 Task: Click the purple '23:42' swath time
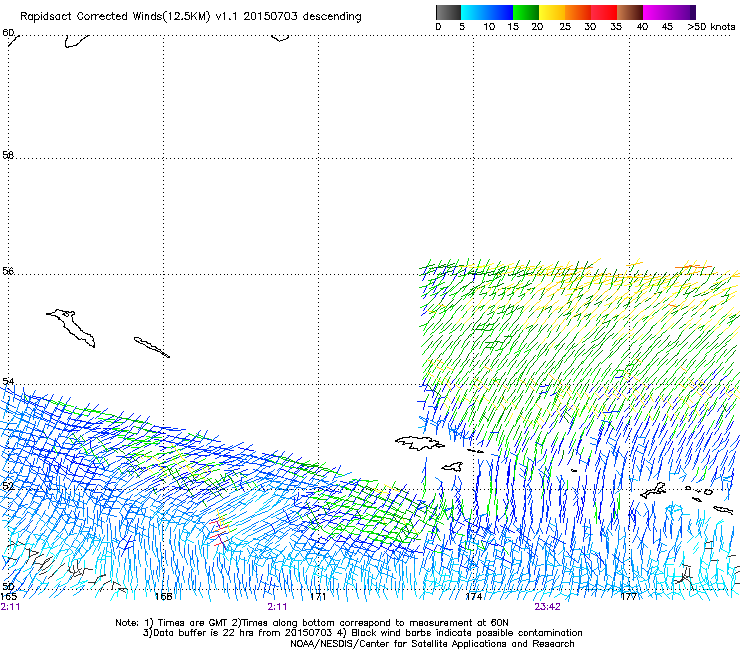tap(547, 607)
